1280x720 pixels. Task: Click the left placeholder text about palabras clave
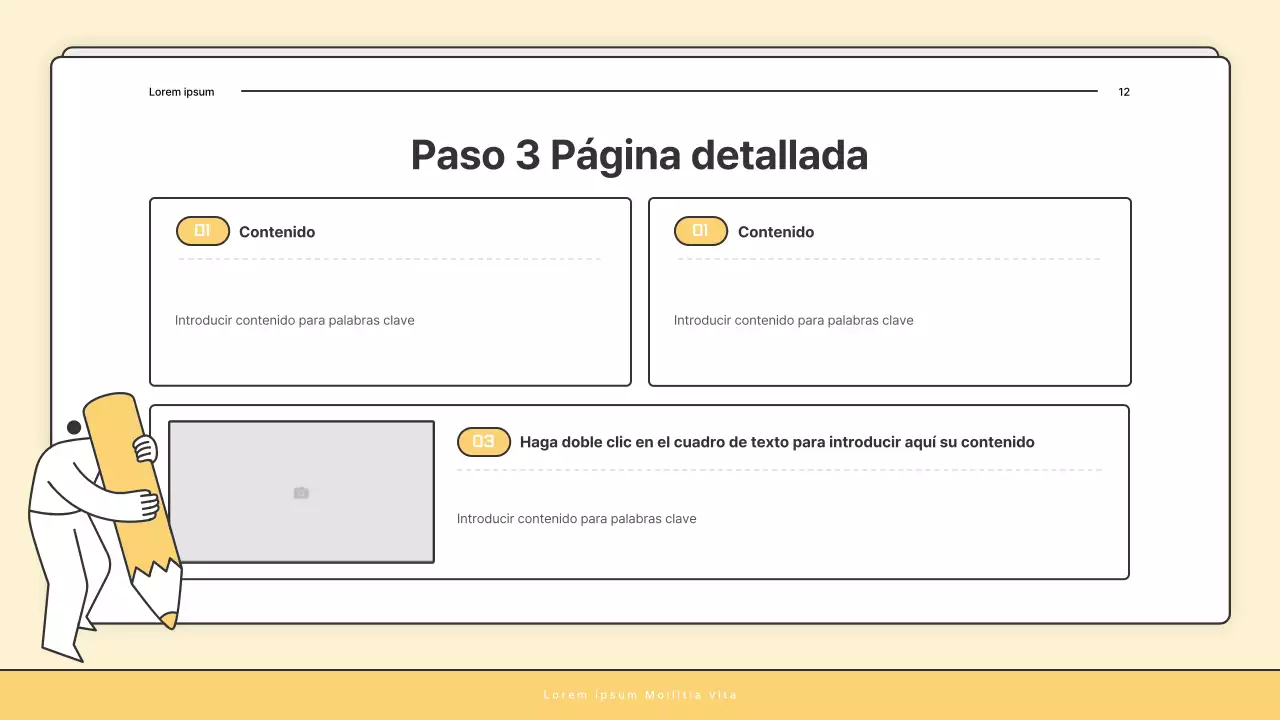[x=294, y=320]
